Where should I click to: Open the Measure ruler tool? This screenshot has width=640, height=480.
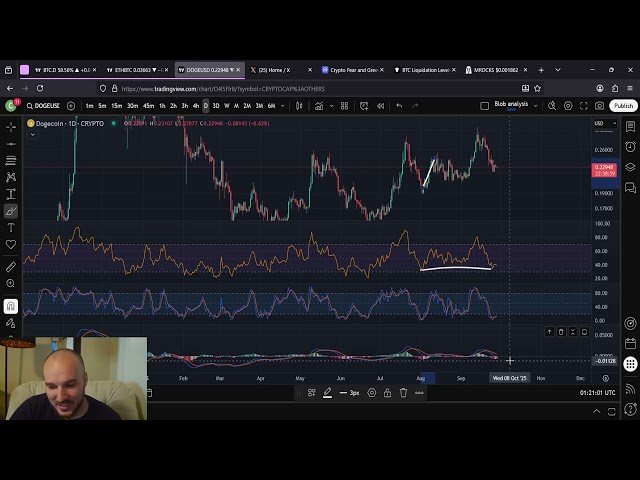tap(11, 267)
